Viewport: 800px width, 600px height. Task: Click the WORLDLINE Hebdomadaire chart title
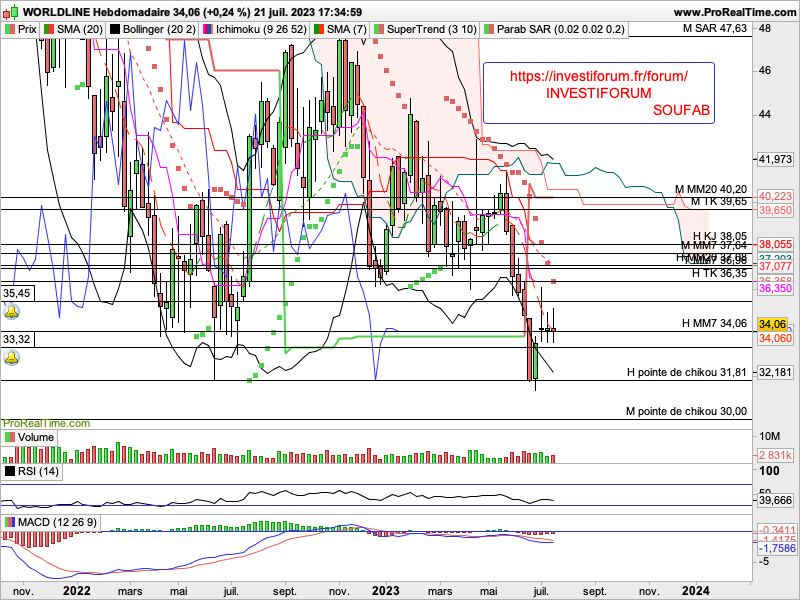[x=96, y=12]
